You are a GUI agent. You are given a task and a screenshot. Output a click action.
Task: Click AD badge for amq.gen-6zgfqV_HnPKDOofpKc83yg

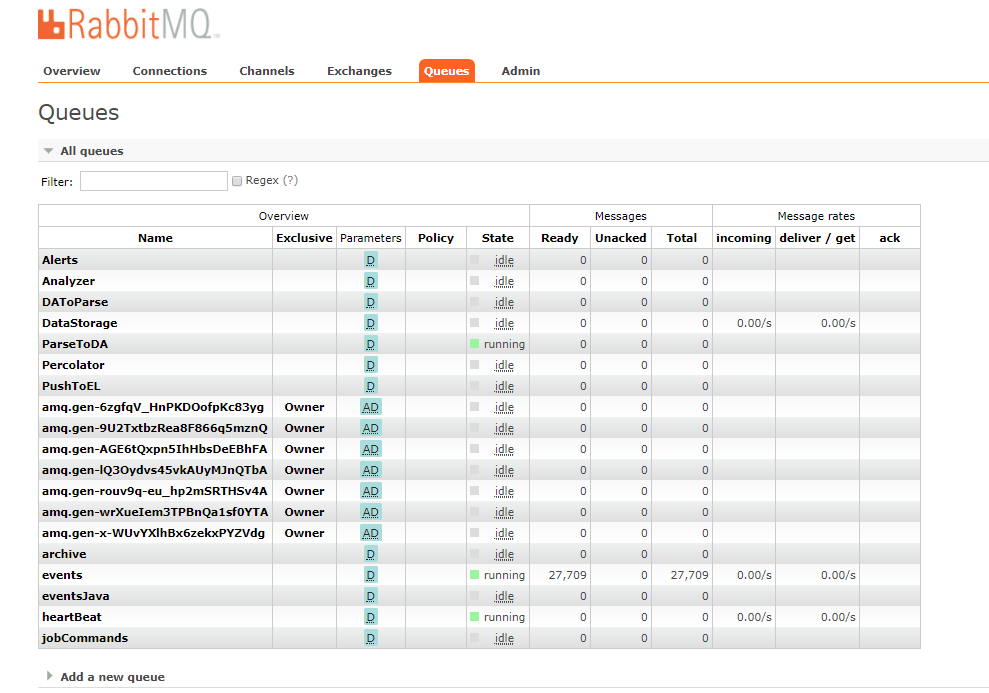click(x=371, y=407)
